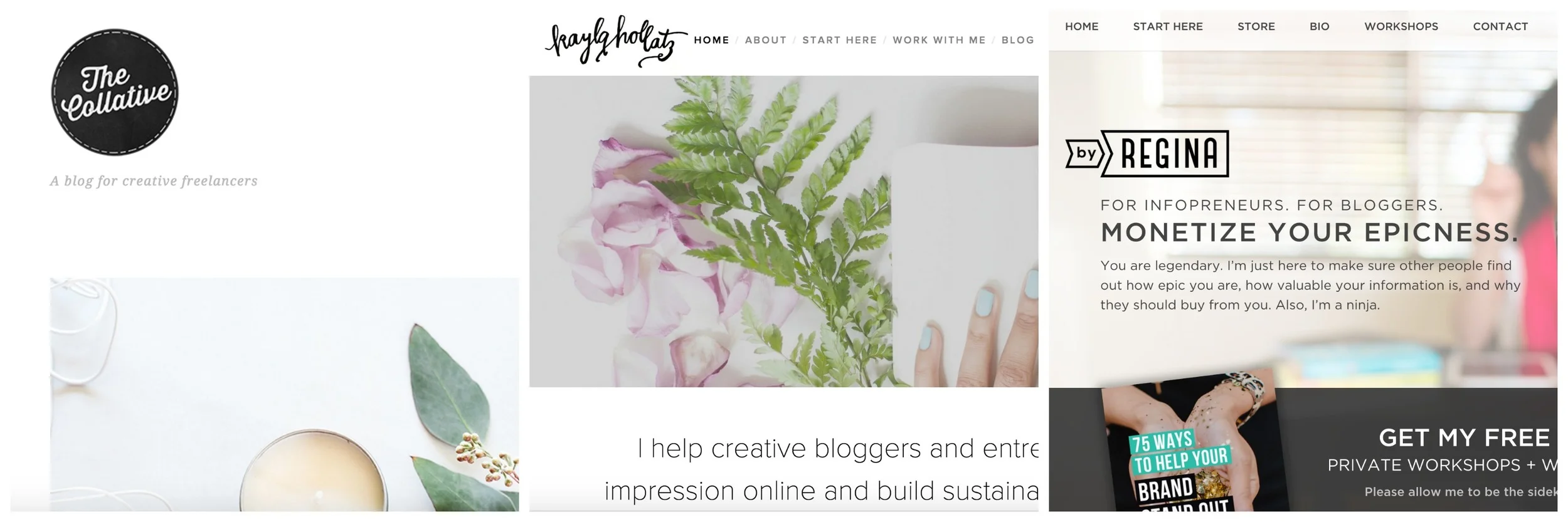Image resolution: width=1568 pixels, height=522 pixels.
Task: Click the fern and rose petals image
Action: pyautogui.click(x=783, y=231)
